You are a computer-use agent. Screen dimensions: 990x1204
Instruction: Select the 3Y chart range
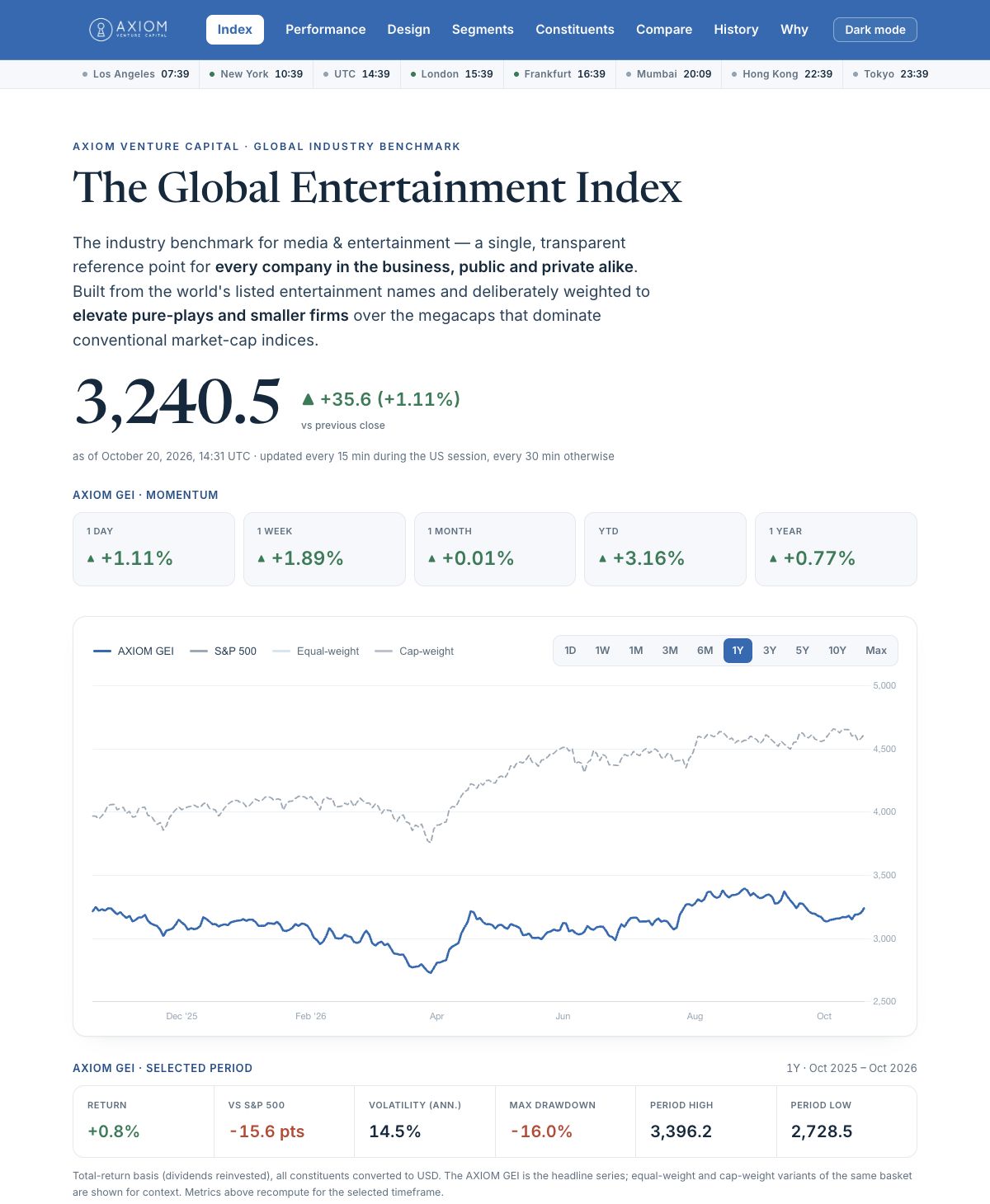770,651
